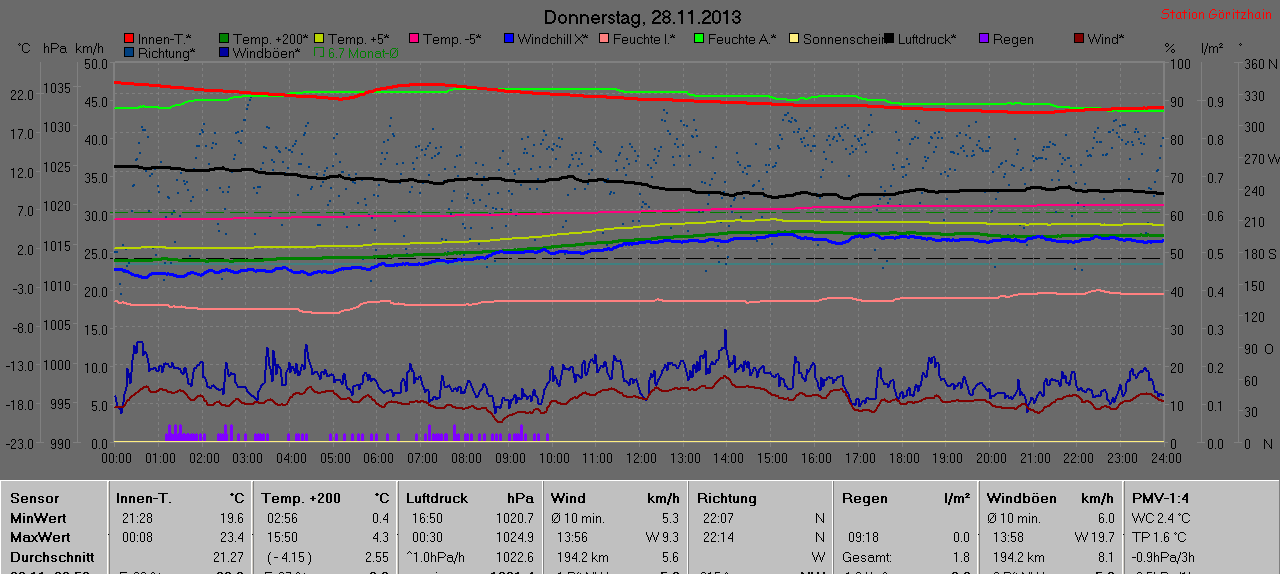The image size is (1280, 574).
Task: Click the olive Temp. +5 legend swatch
Action: (x=320, y=39)
